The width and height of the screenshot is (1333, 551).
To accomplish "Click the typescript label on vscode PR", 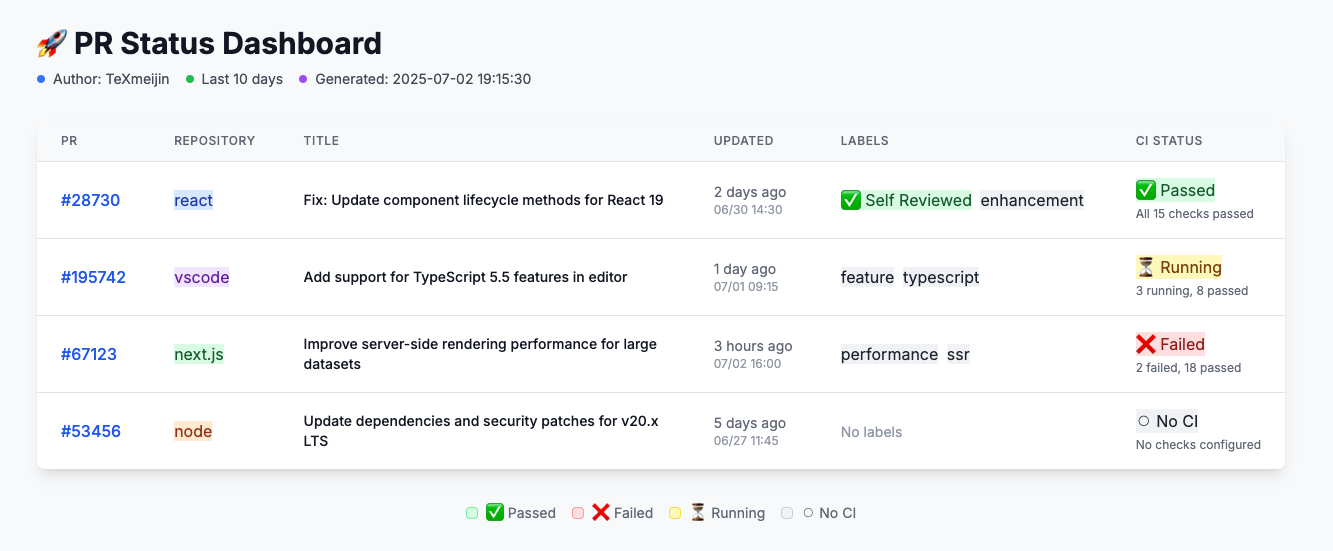I will coord(940,277).
